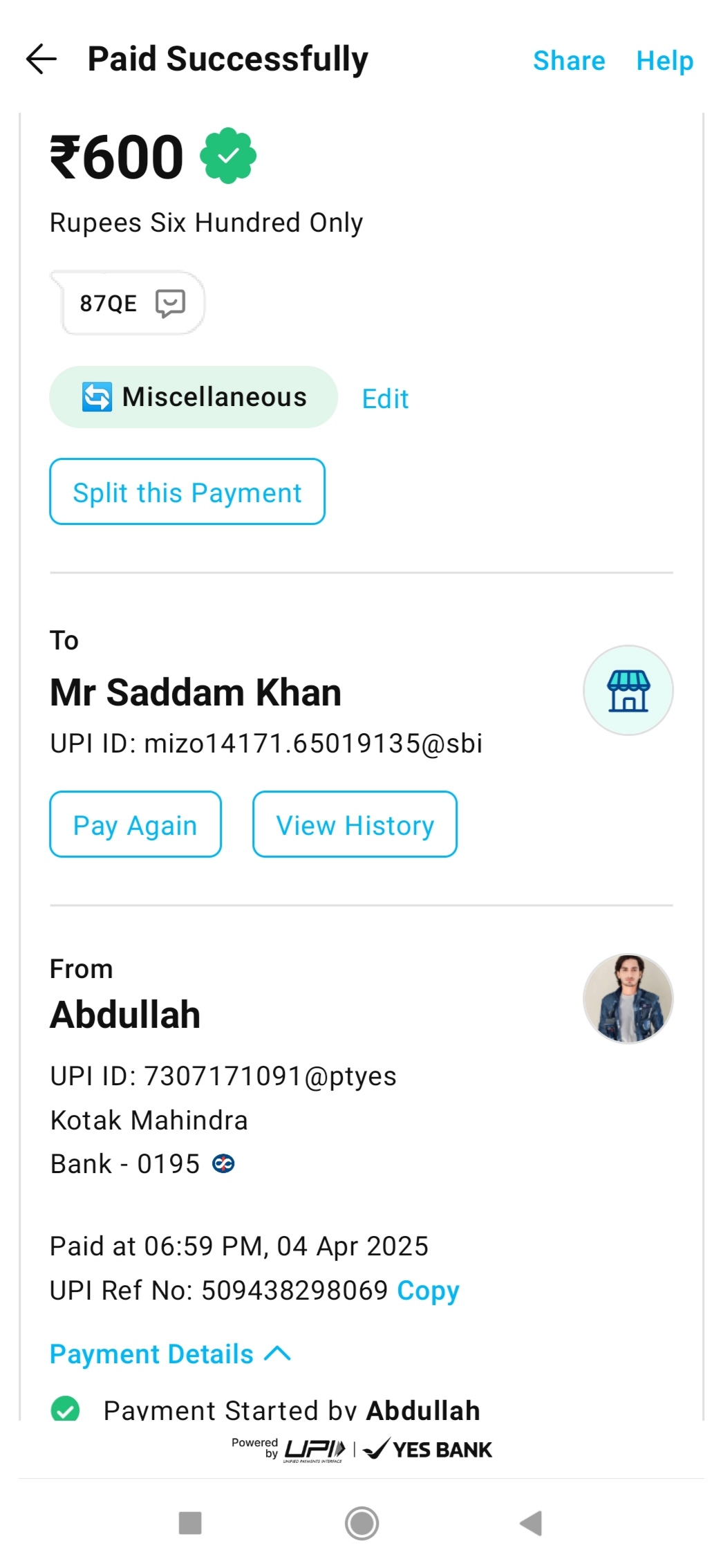Tap the Split this Payment button
This screenshot has width=723, height=1568.
pyautogui.click(x=187, y=492)
